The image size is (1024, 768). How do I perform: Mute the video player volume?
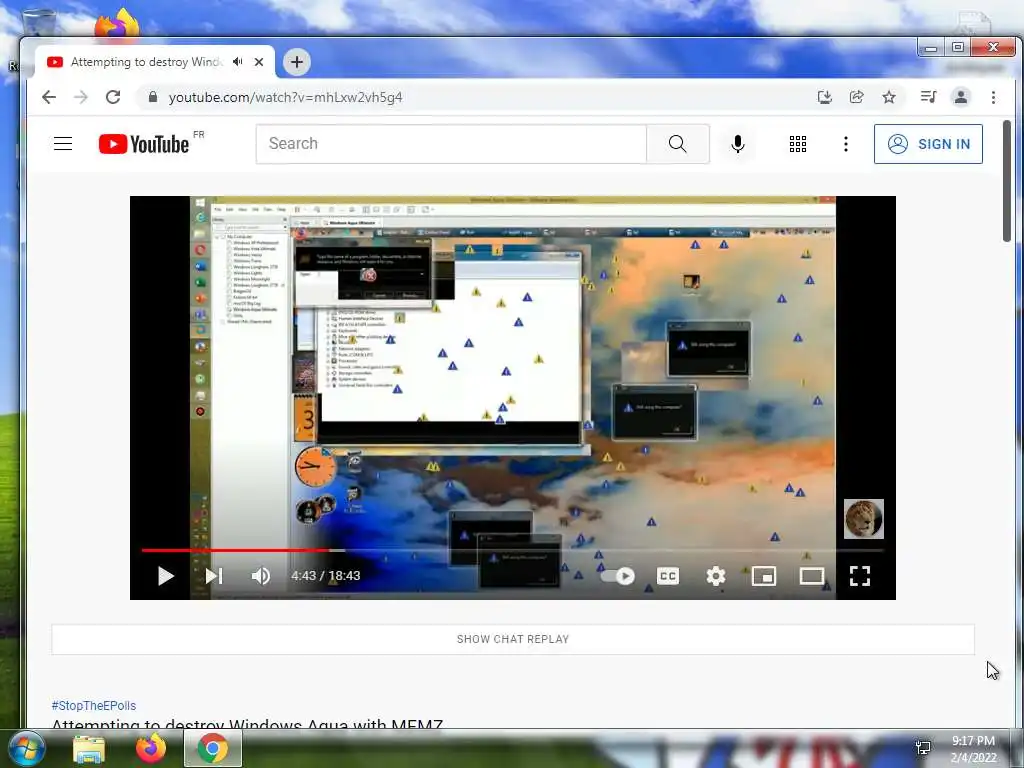pyautogui.click(x=261, y=575)
